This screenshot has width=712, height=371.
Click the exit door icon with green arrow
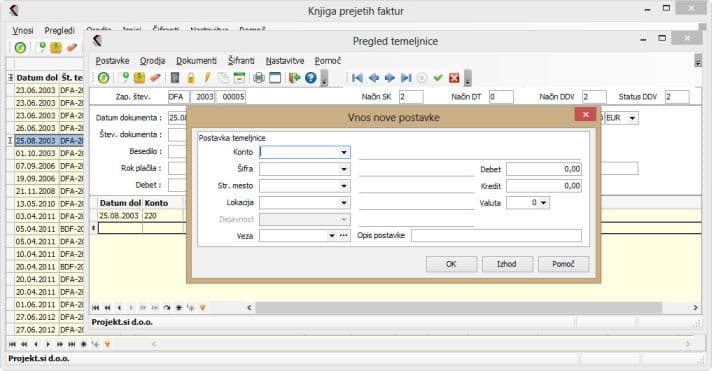(x=294, y=78)
